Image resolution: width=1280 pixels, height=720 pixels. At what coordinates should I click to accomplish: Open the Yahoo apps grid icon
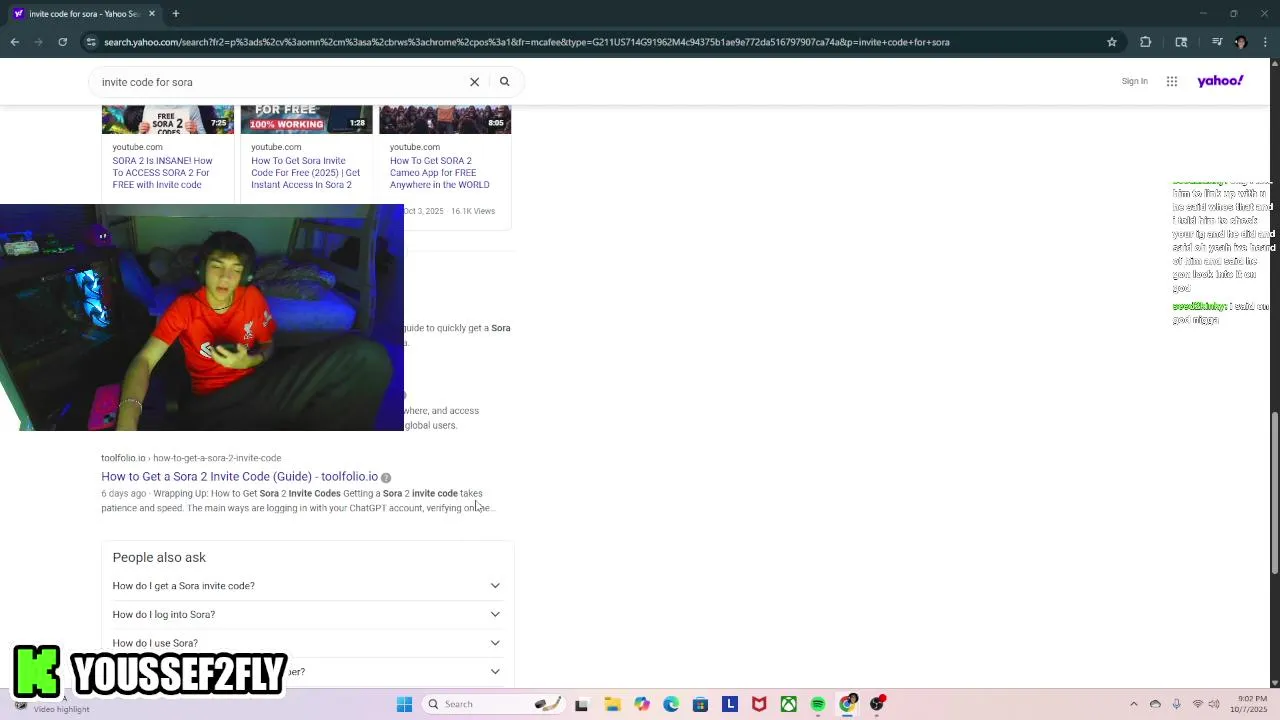[x=1172, y=82]
